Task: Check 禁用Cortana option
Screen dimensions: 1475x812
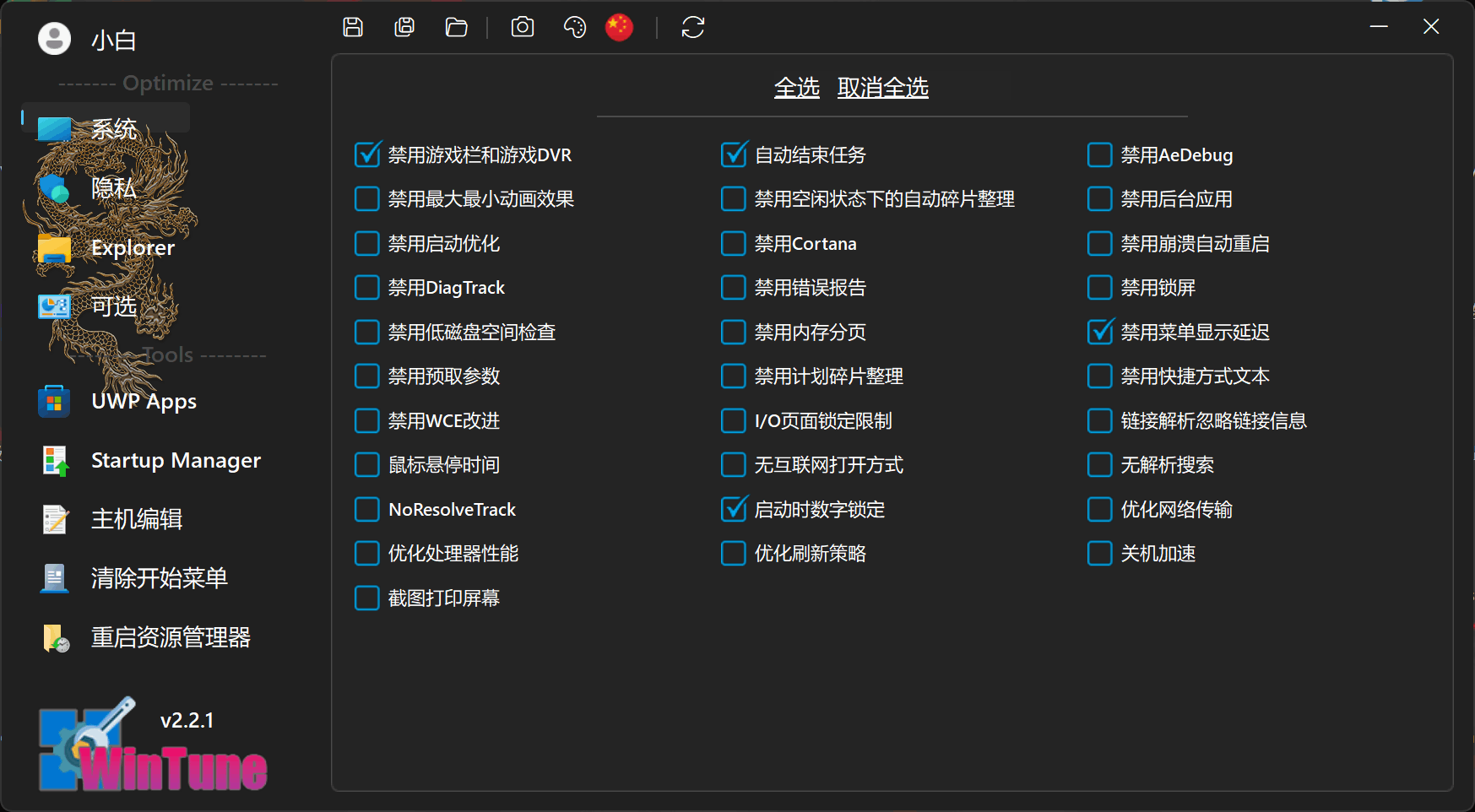Action: click(x=733, y=244)
